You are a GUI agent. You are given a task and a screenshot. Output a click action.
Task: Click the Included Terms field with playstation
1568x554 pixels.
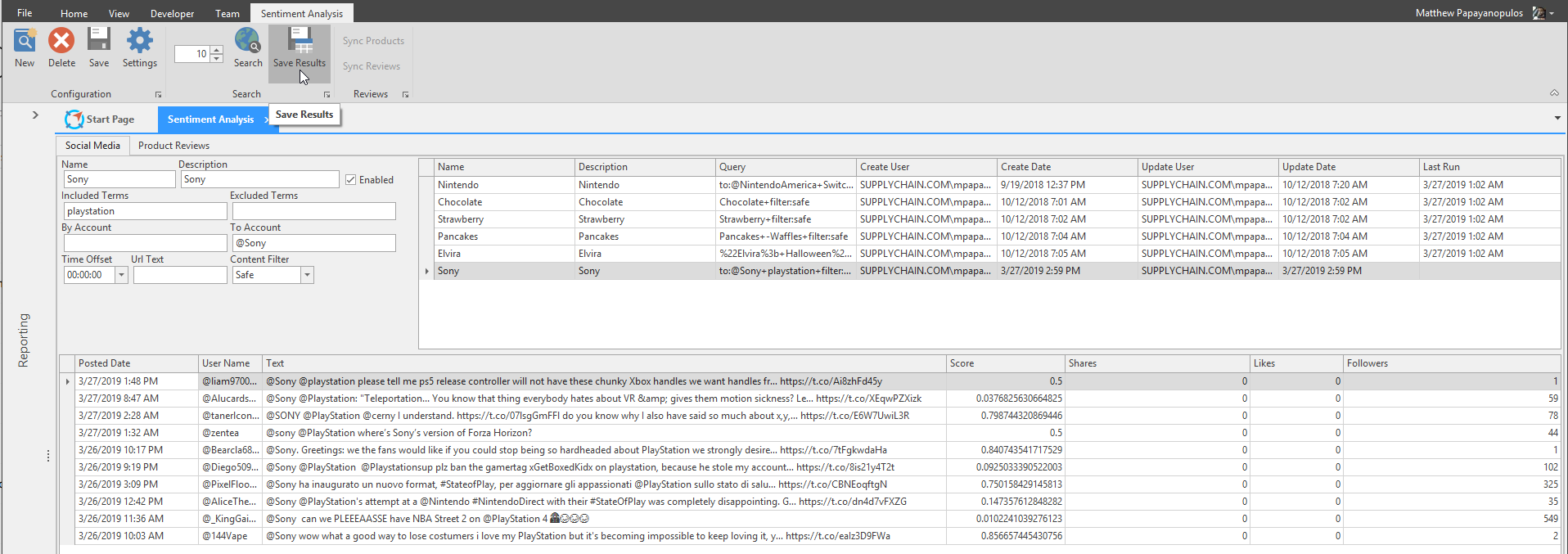click(x=145, y=211)
